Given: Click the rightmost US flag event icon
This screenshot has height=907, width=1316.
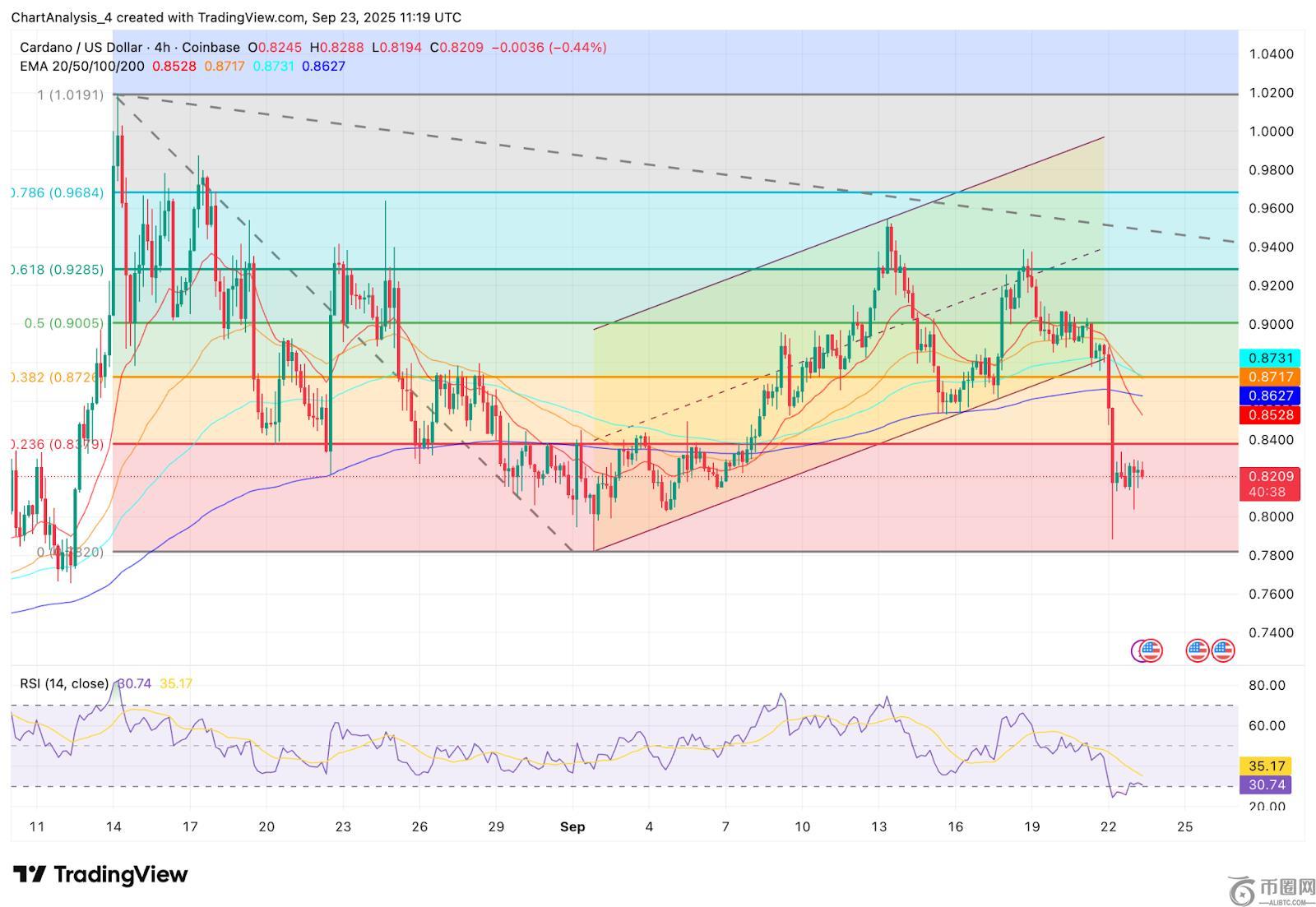Looking at the screenshot, I should pos(1223,650).
